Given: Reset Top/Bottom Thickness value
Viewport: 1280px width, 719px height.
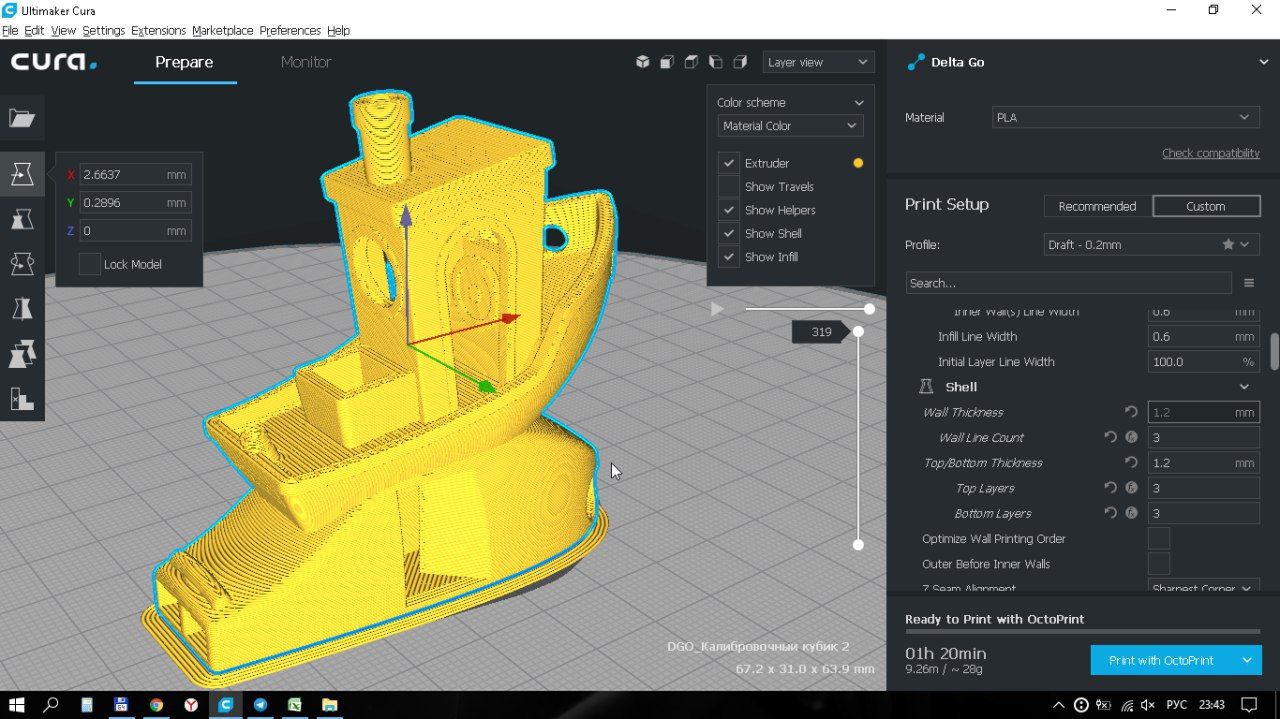Looking at the screenshot, I should coord(1131,463).
